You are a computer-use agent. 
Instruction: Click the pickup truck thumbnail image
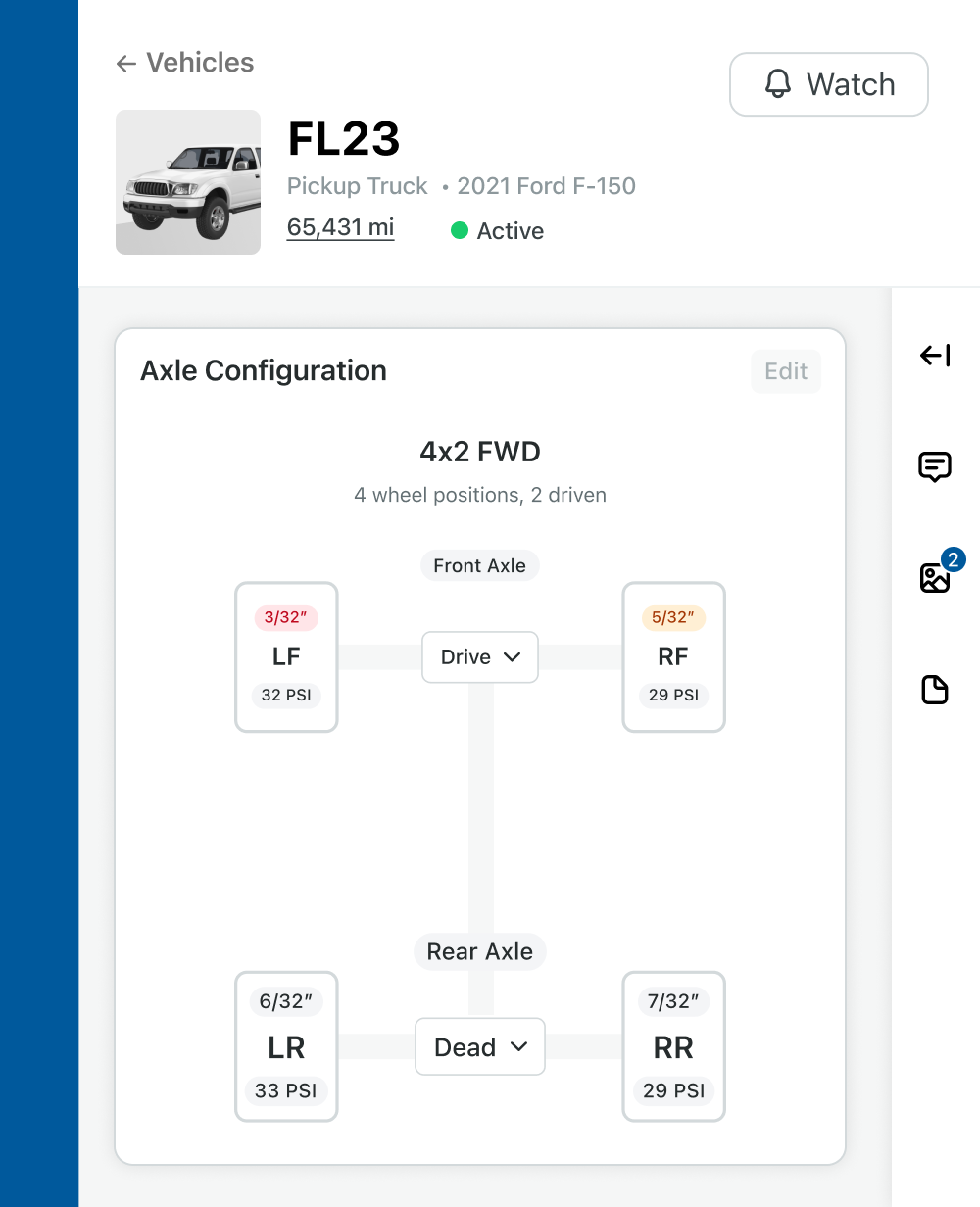pos(188,182)
